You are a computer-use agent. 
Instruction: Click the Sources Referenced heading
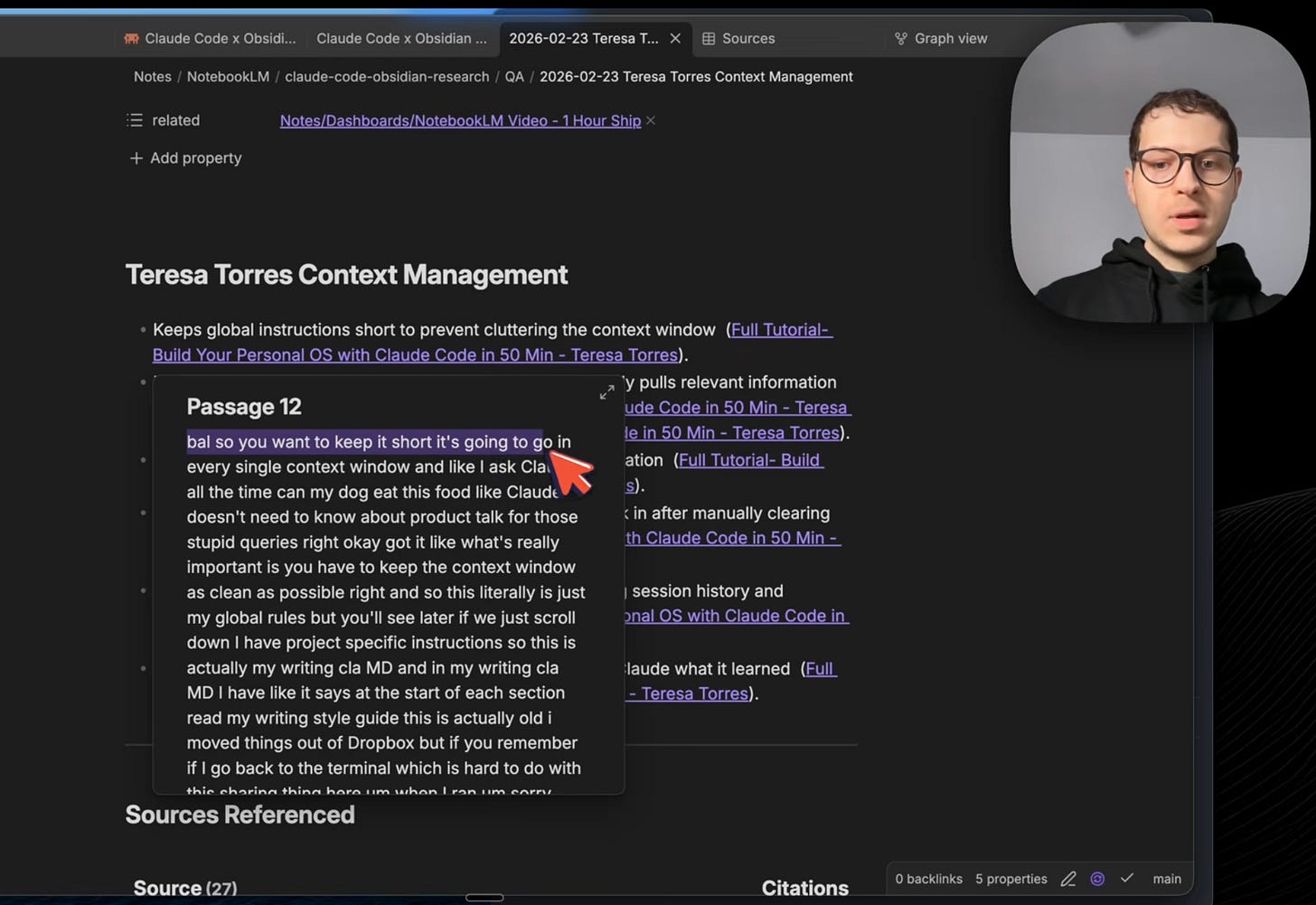(x=240, y=815)
